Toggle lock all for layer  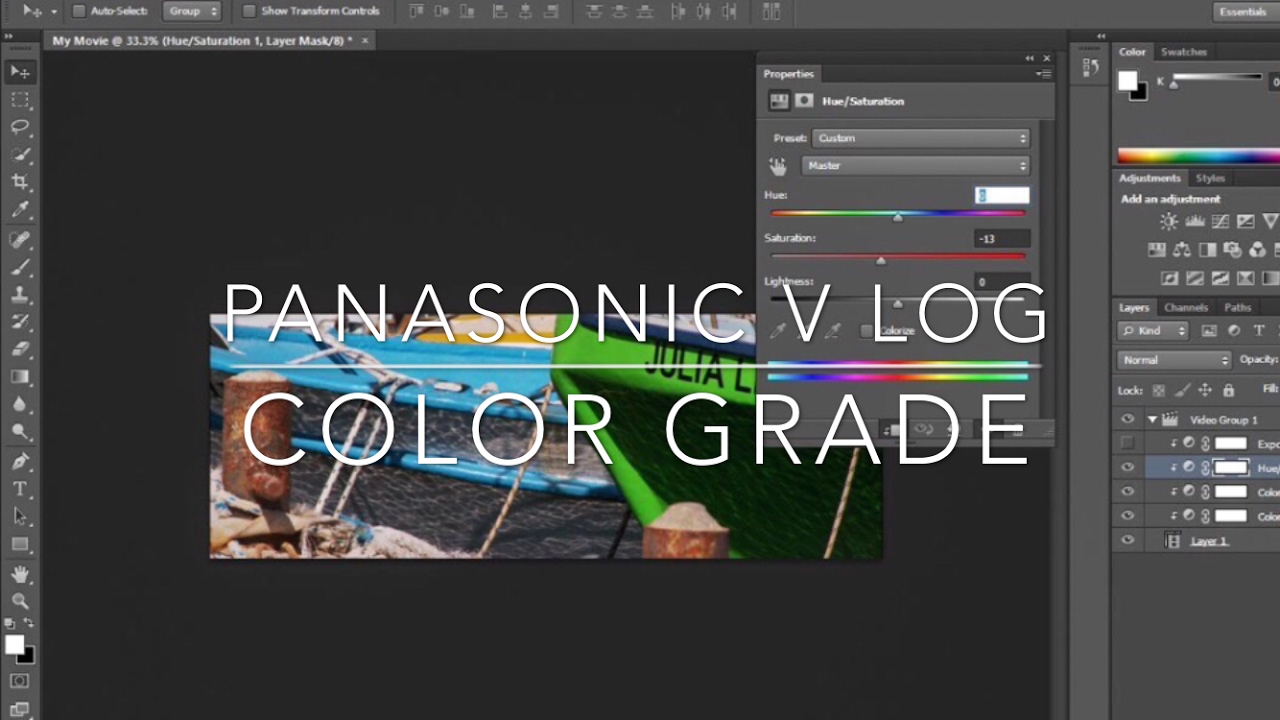pyautogui.click(x=1228, y=390)
